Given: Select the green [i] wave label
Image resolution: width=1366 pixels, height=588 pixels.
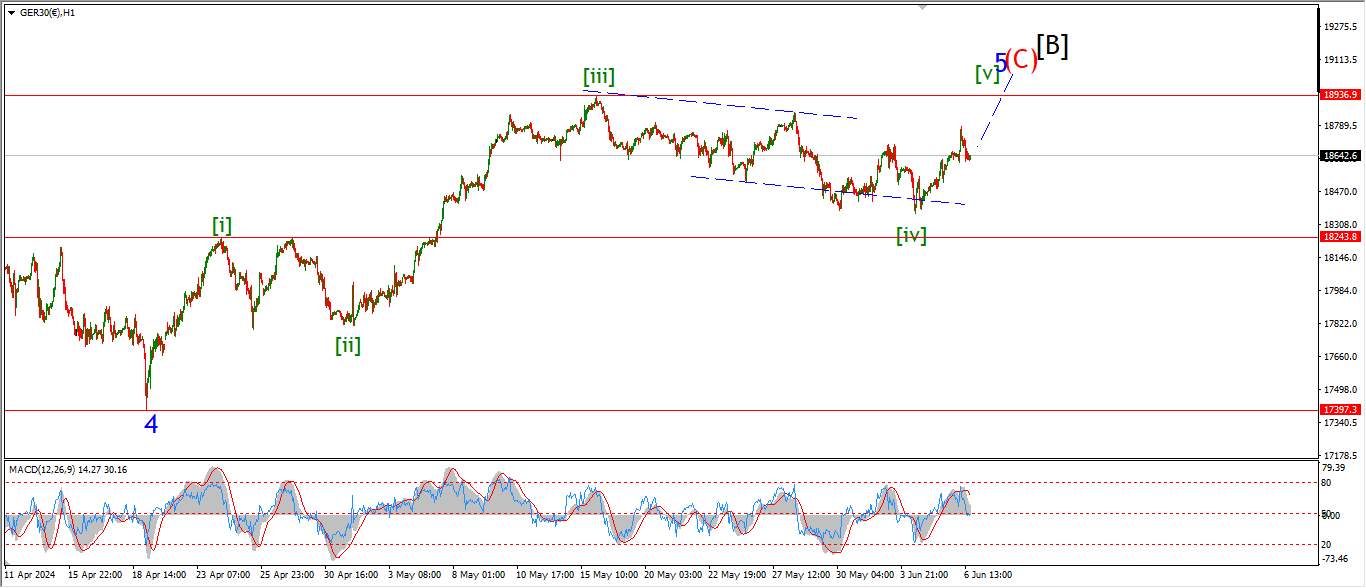Looking at the screenshot, I should tap(222, 226).
